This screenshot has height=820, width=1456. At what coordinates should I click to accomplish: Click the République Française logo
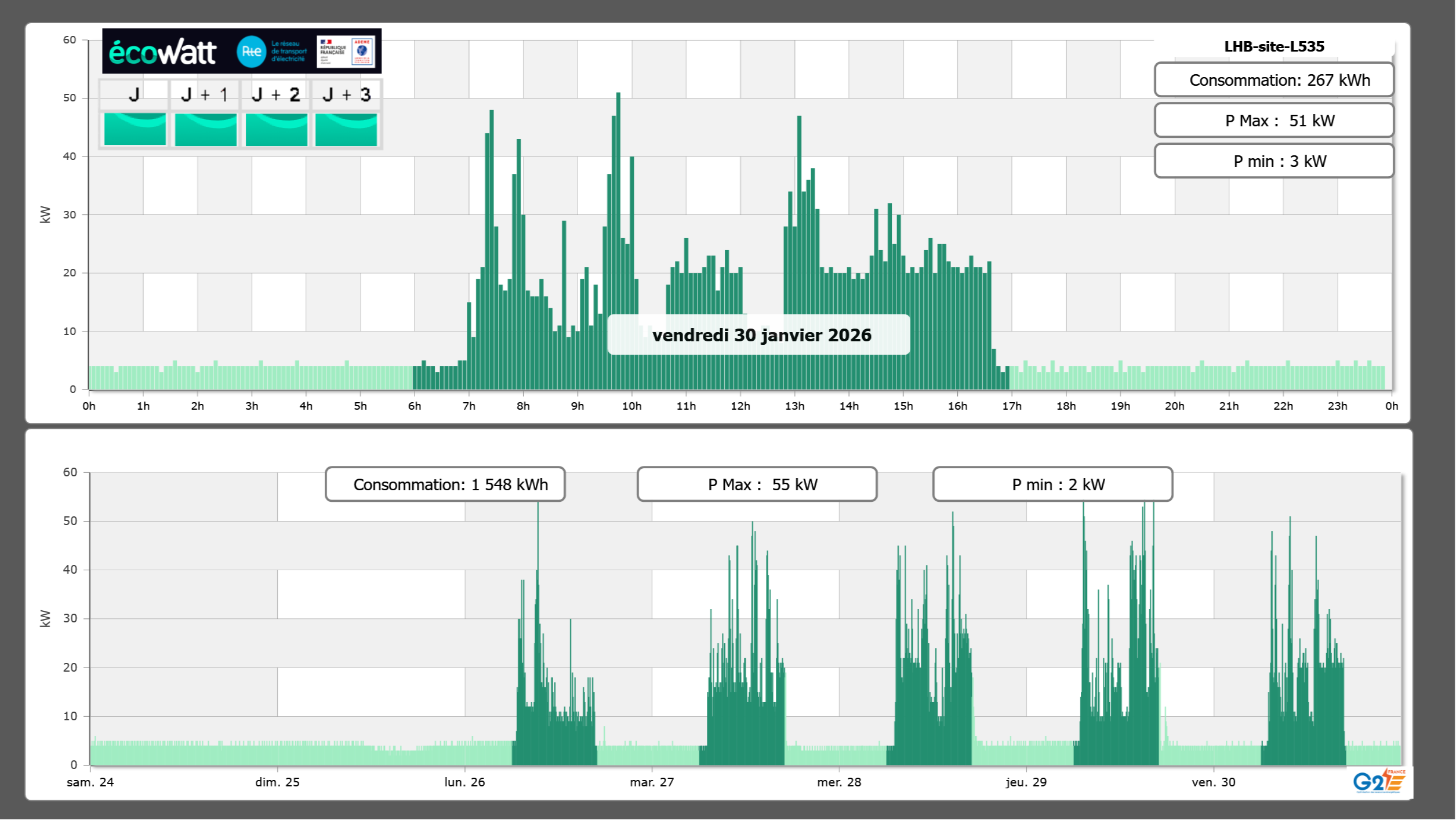coord(333,51)
